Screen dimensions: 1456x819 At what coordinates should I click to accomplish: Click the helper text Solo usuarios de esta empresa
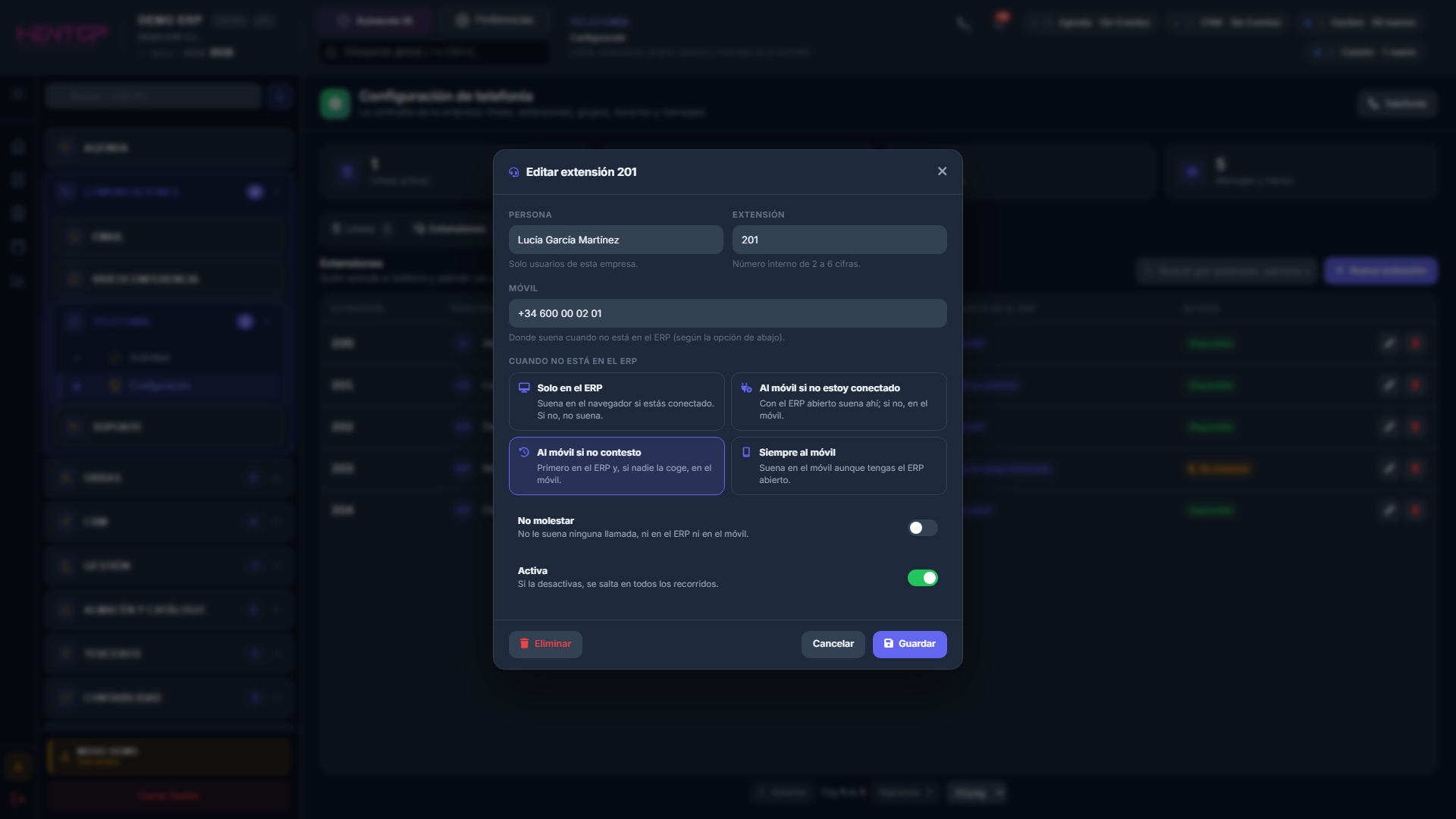[x=573, y=264]
